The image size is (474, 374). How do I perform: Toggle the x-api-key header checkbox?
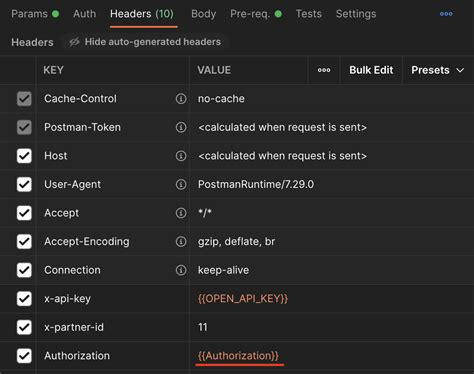click(x=24, y=299)
